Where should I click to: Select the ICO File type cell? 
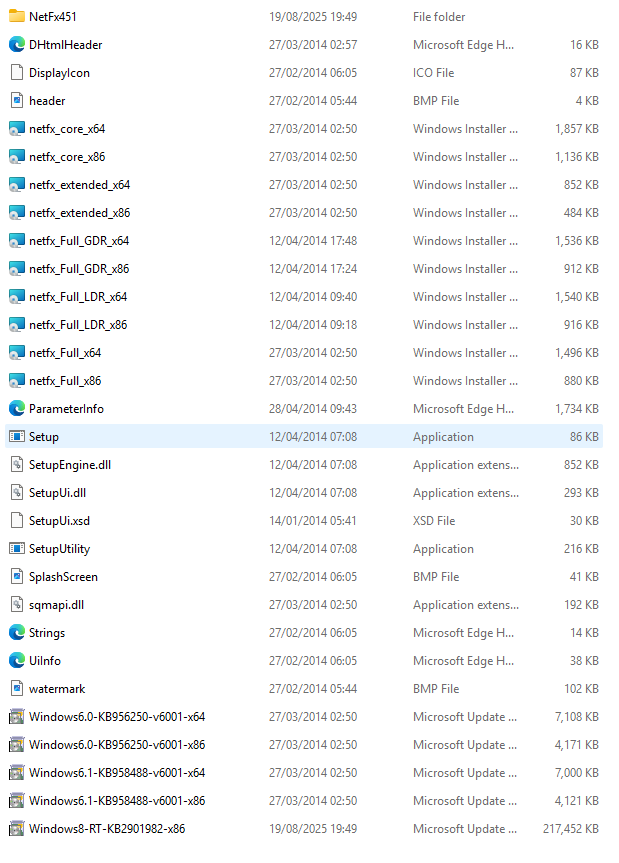pos(434,73)
